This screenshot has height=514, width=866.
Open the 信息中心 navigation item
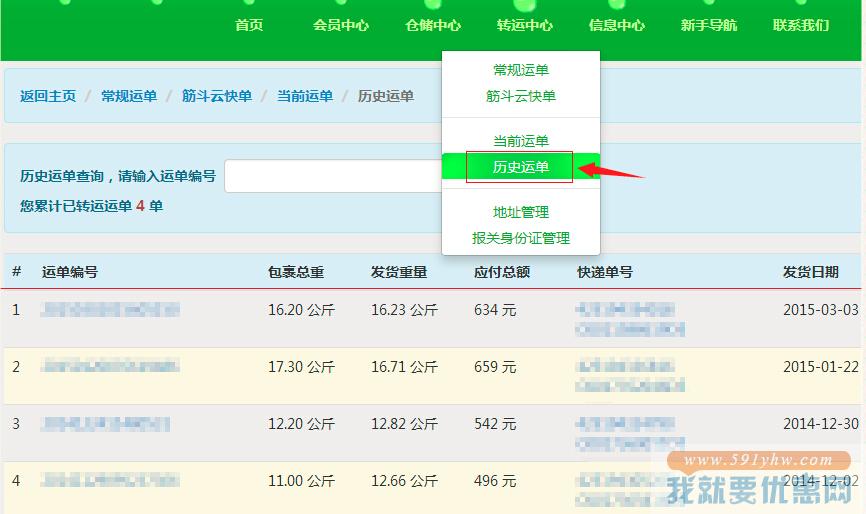tap(616, 25)
